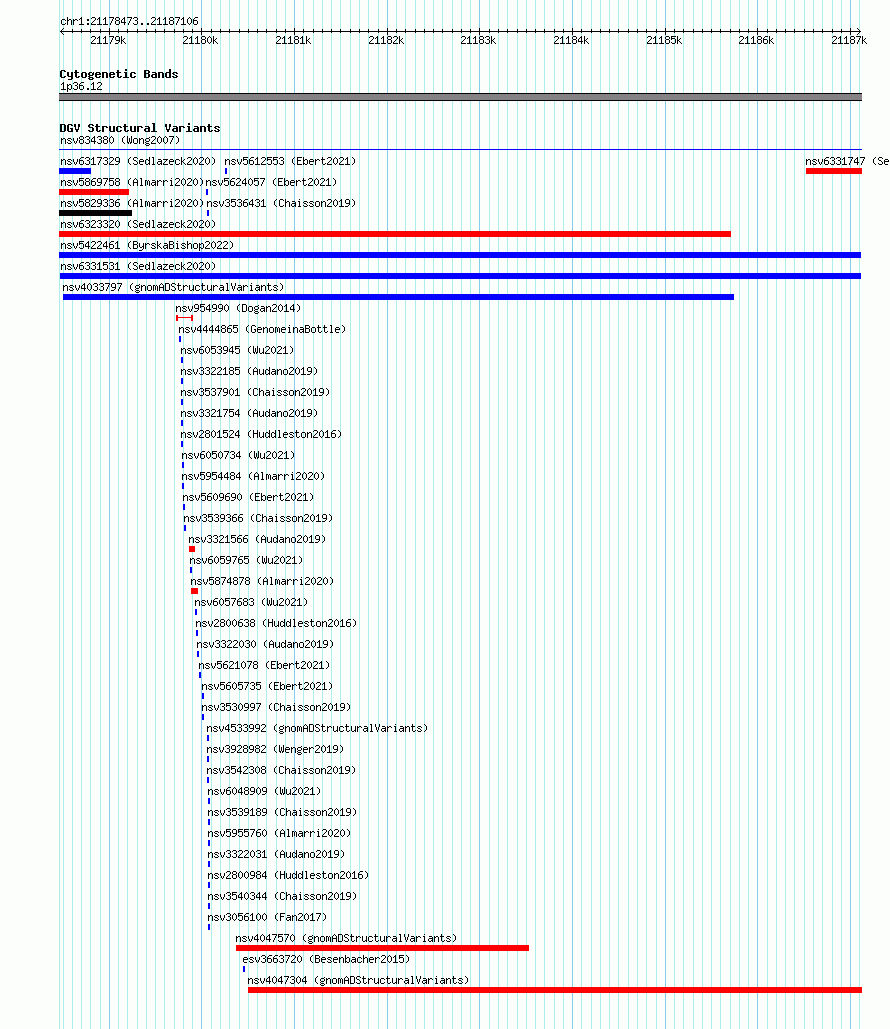Click the 21183k ruler tick label
Viewport: 890px width, 1029px height.
(x=478, y=40)
